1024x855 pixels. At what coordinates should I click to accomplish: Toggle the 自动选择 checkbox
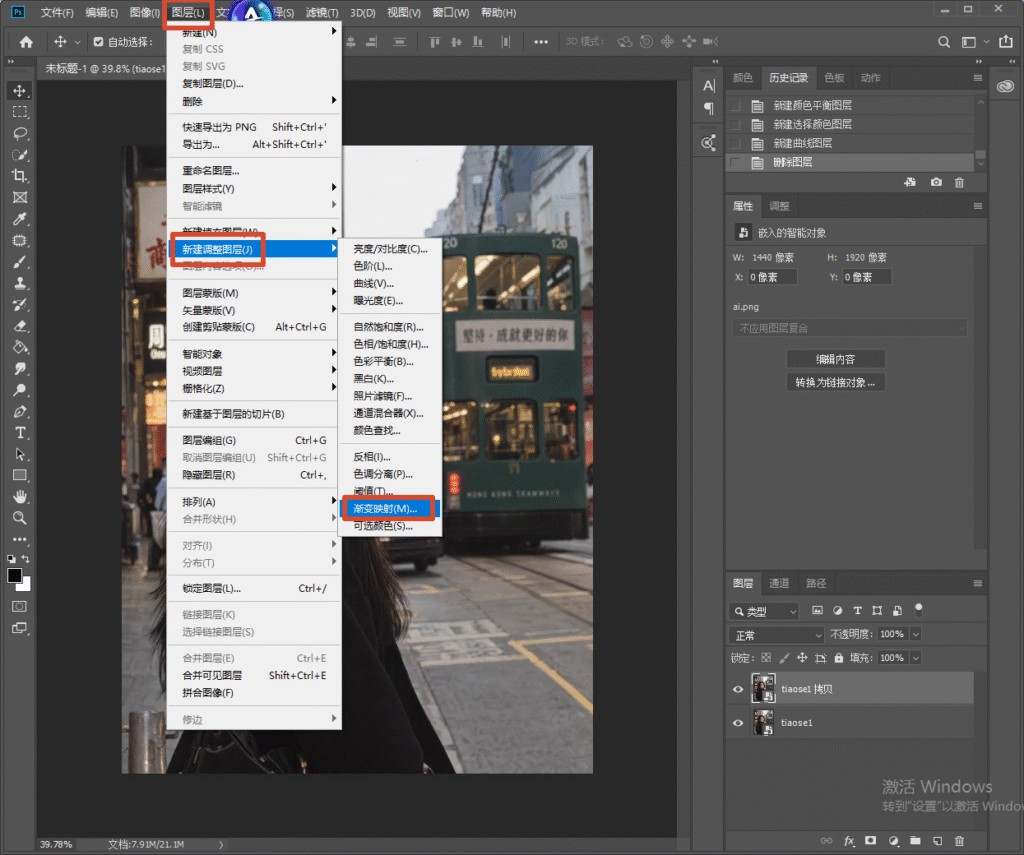coord(99,42)
